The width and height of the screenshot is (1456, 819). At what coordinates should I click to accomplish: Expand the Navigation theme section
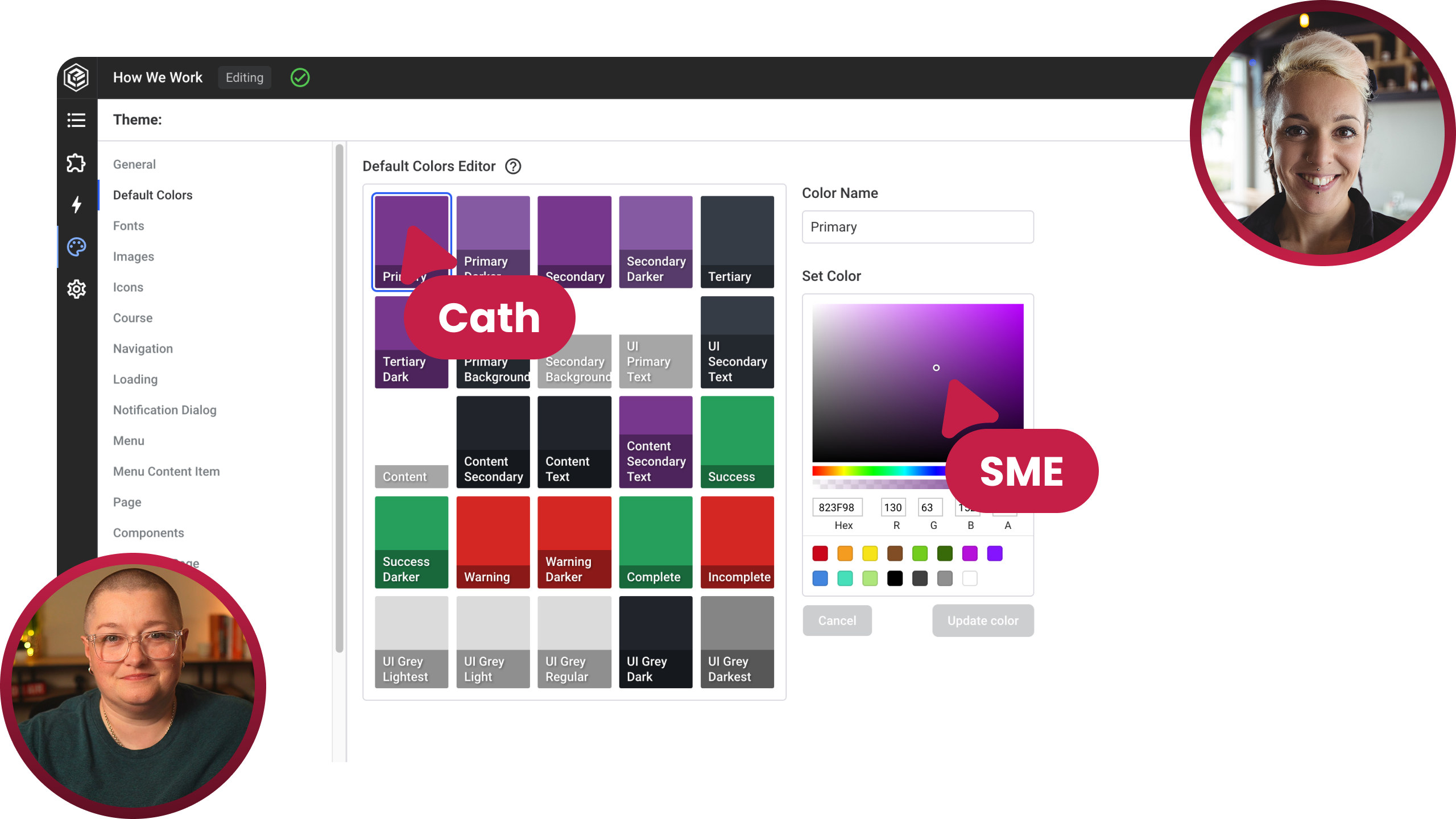tap(143, 348)
